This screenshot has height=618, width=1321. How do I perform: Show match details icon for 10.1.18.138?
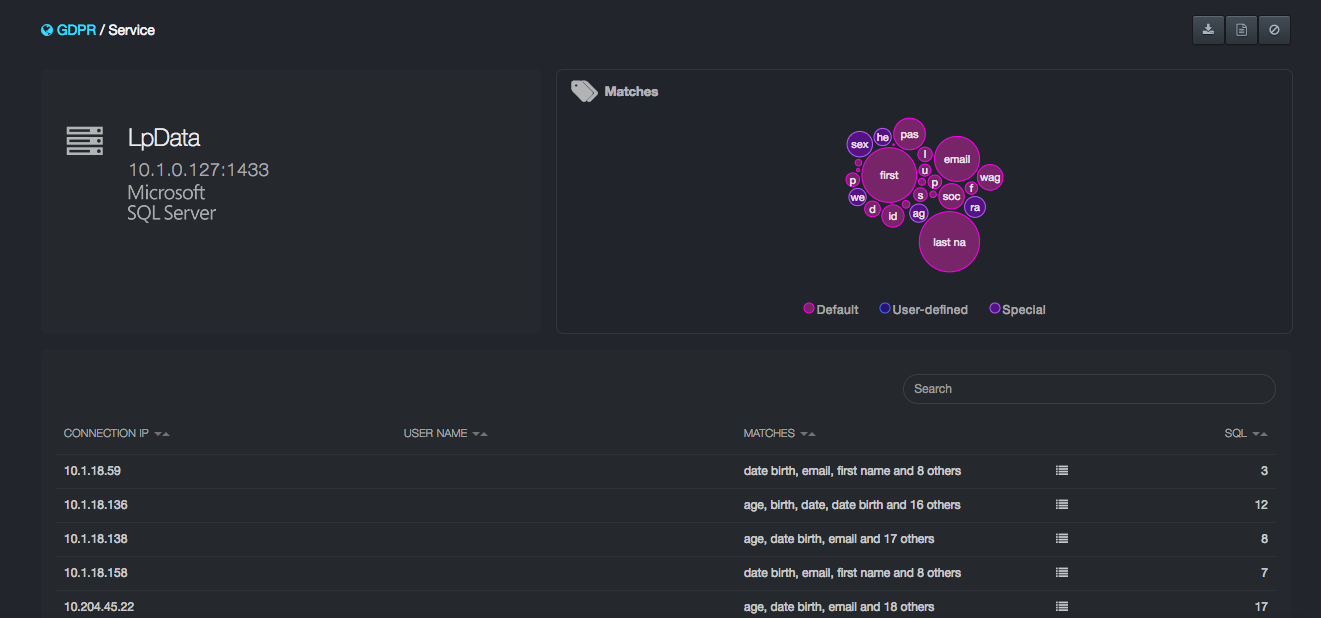pos(1062,538)
